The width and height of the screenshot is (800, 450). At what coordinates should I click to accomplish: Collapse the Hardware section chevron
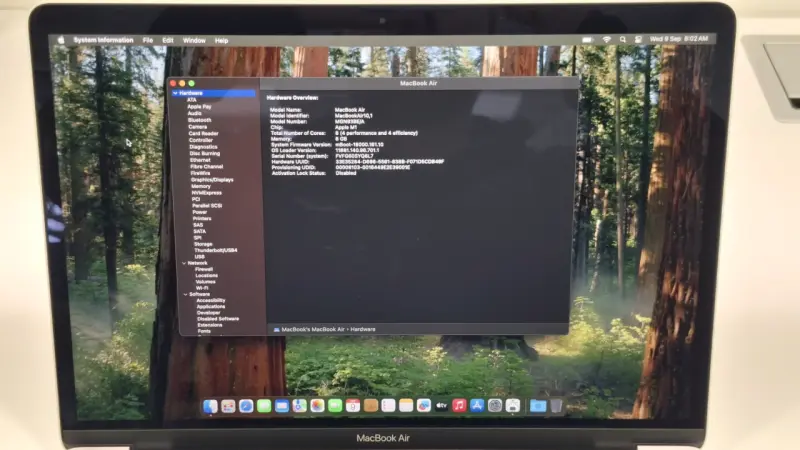tap(175, 93)
